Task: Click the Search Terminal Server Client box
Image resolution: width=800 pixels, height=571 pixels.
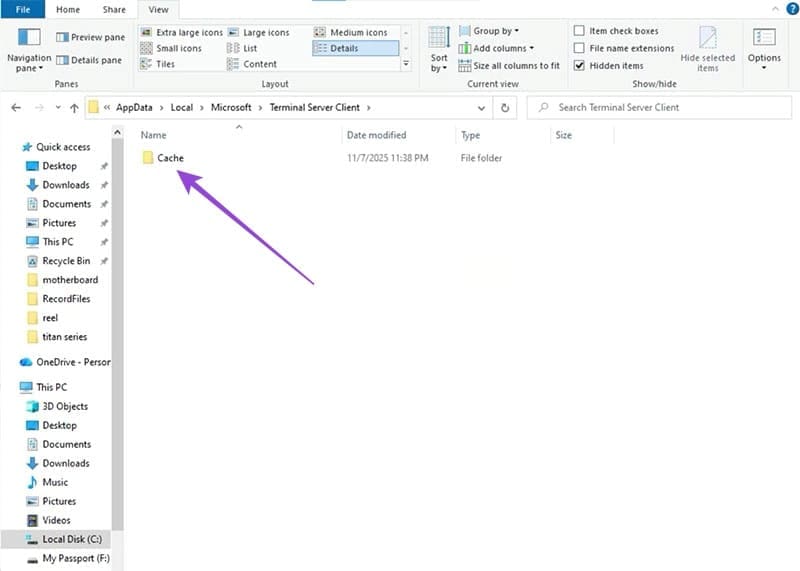Action: pos(659,108)
